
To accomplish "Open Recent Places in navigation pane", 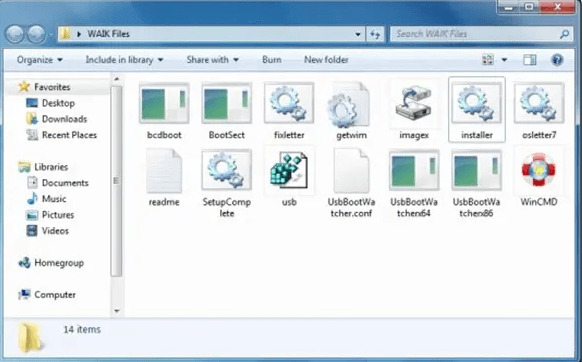I will tap(69, 135).
